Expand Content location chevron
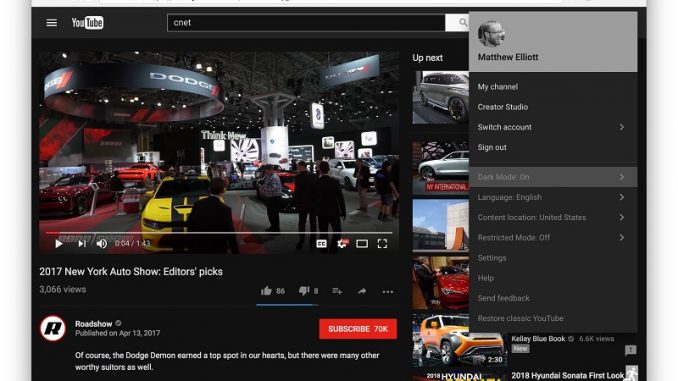 click(621, 218)
